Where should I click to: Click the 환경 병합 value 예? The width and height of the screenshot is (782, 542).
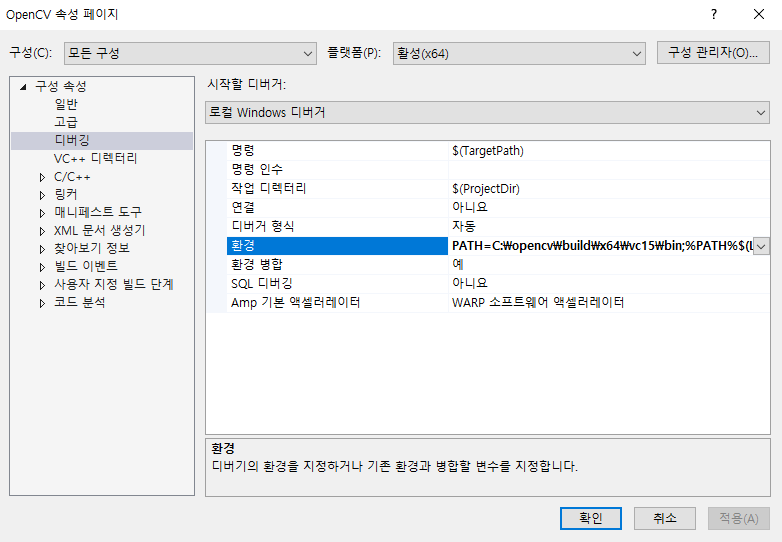coord(608,264)
